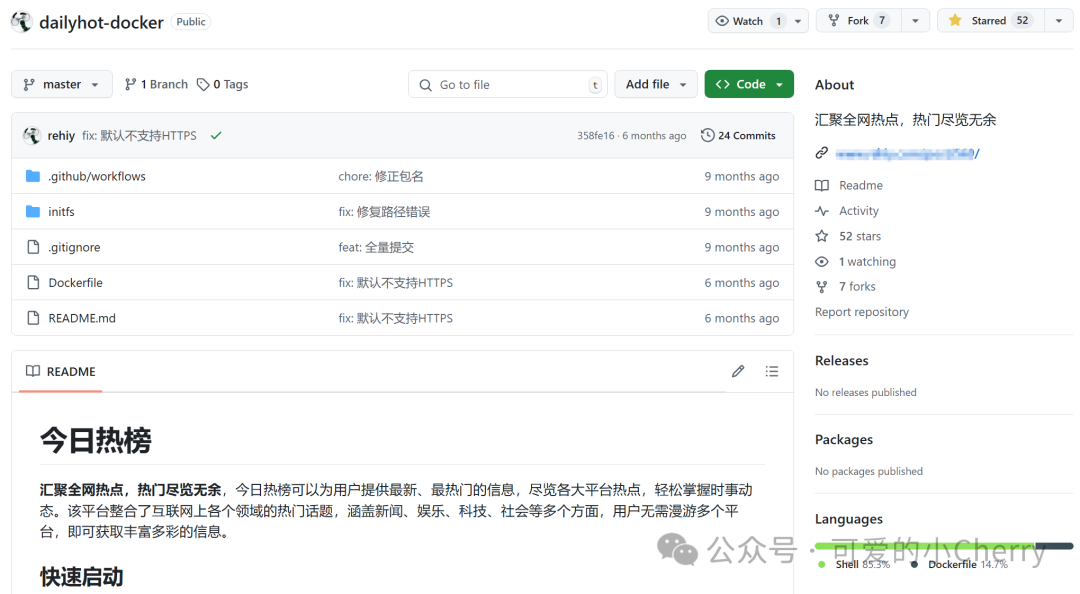Screen dimensions: 1080x594
Task: Click the fork icon in Fork button
Action: (834, 21)
